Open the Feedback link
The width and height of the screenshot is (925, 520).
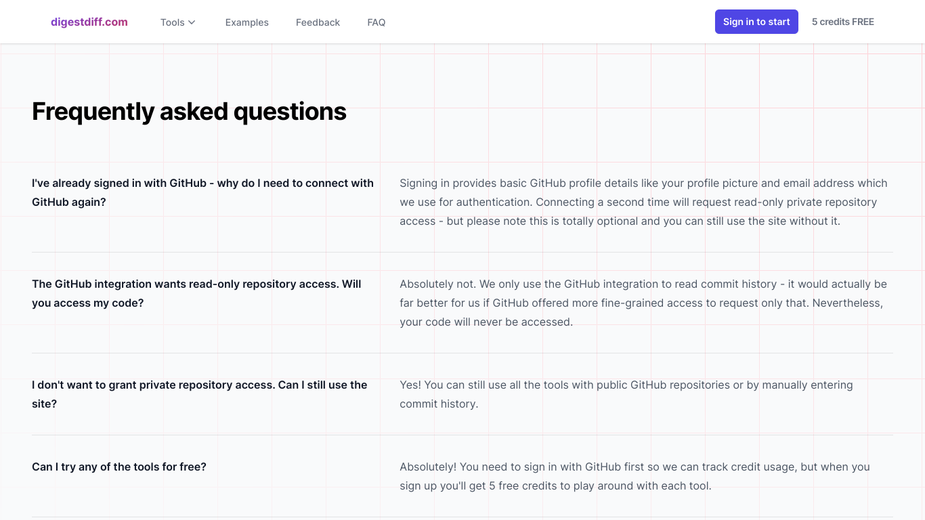318,22
